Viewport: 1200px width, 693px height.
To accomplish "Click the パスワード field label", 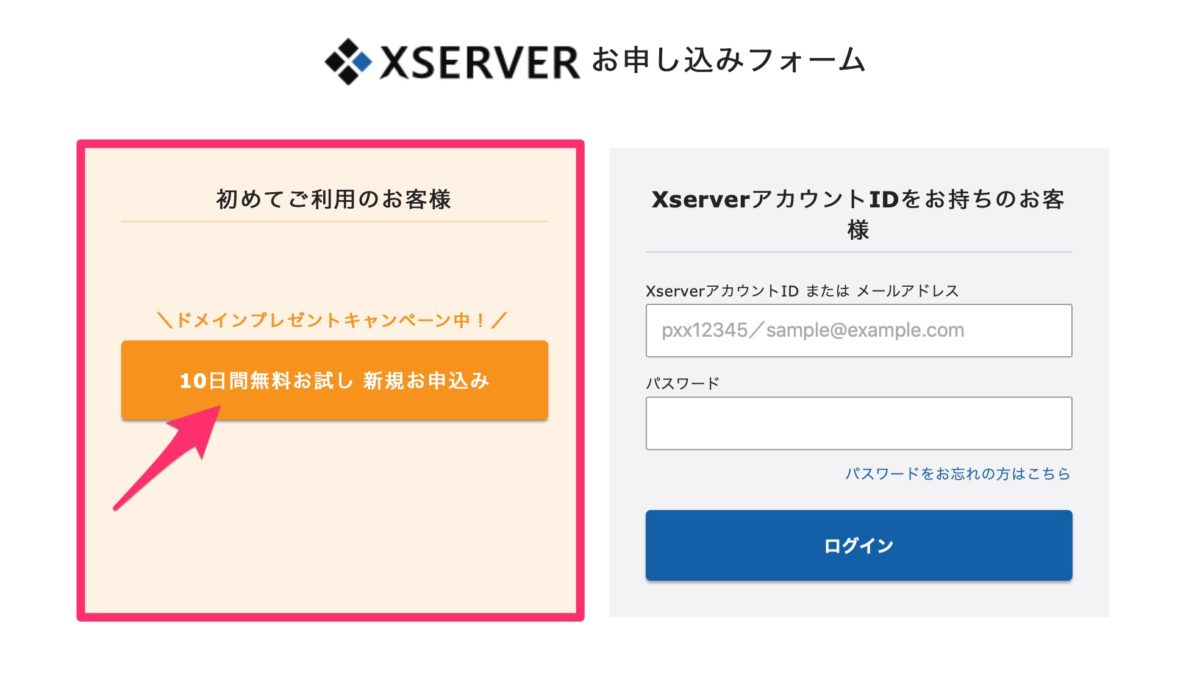I will 683,383.
